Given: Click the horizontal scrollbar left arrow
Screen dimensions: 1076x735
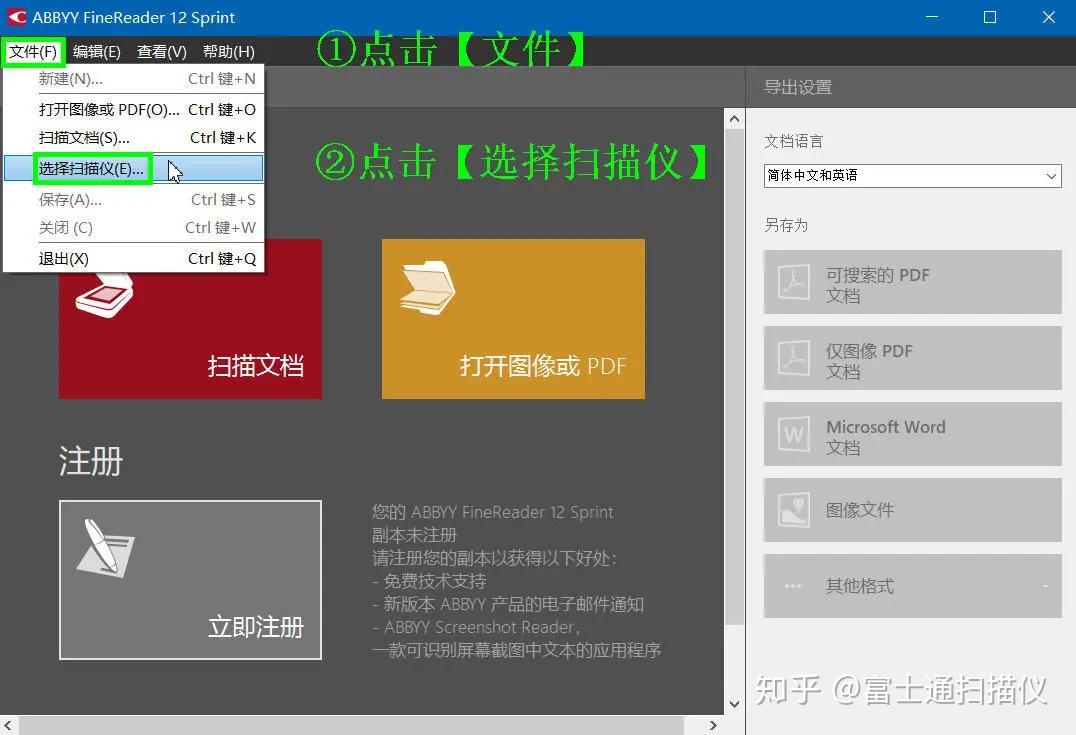Looking at the screenshot, I should (x=8, y=725).
